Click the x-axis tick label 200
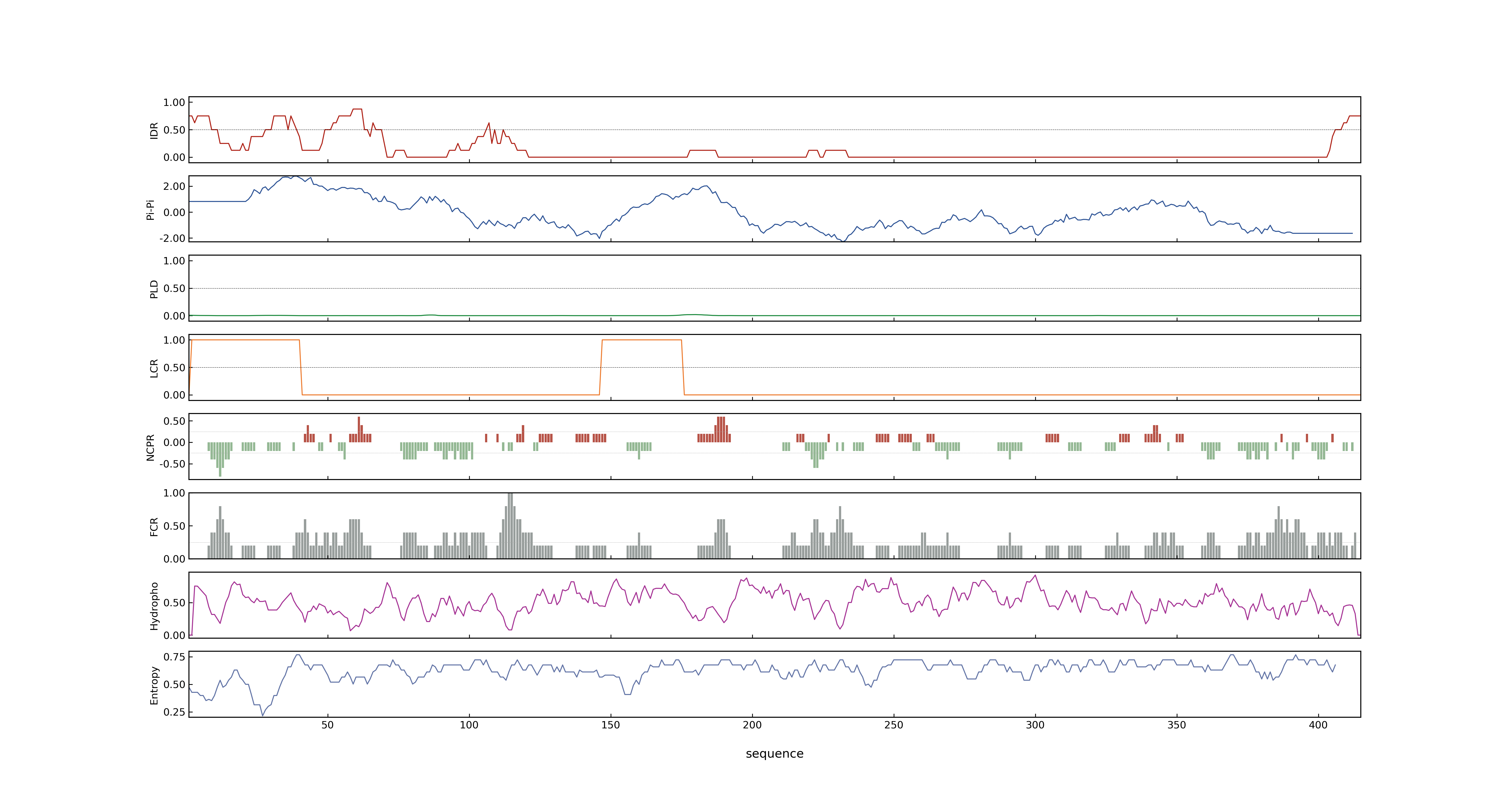The width and height of the screenshot is (1512, 806). [x=752, y=725]
